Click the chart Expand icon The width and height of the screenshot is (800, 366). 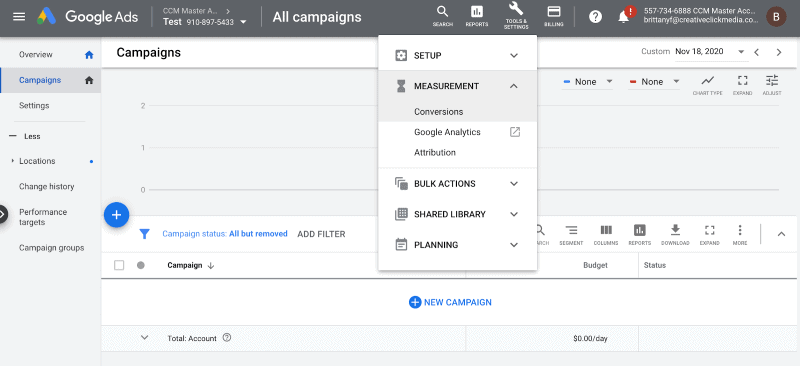pyautogui.click(x=742, y=85)
